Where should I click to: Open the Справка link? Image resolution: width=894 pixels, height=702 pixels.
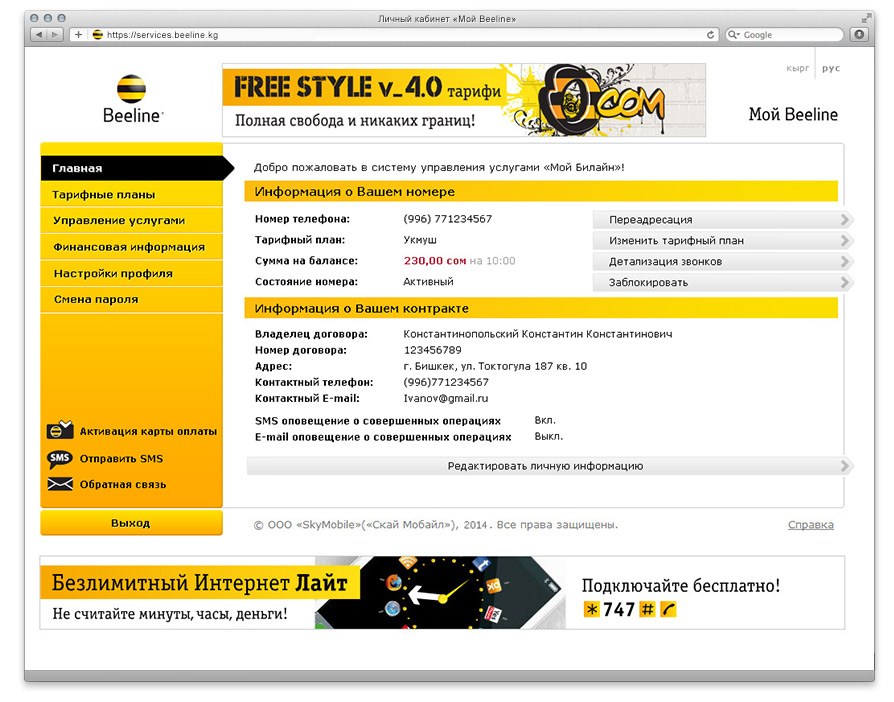pyautogui.click(x=811, y=525)
